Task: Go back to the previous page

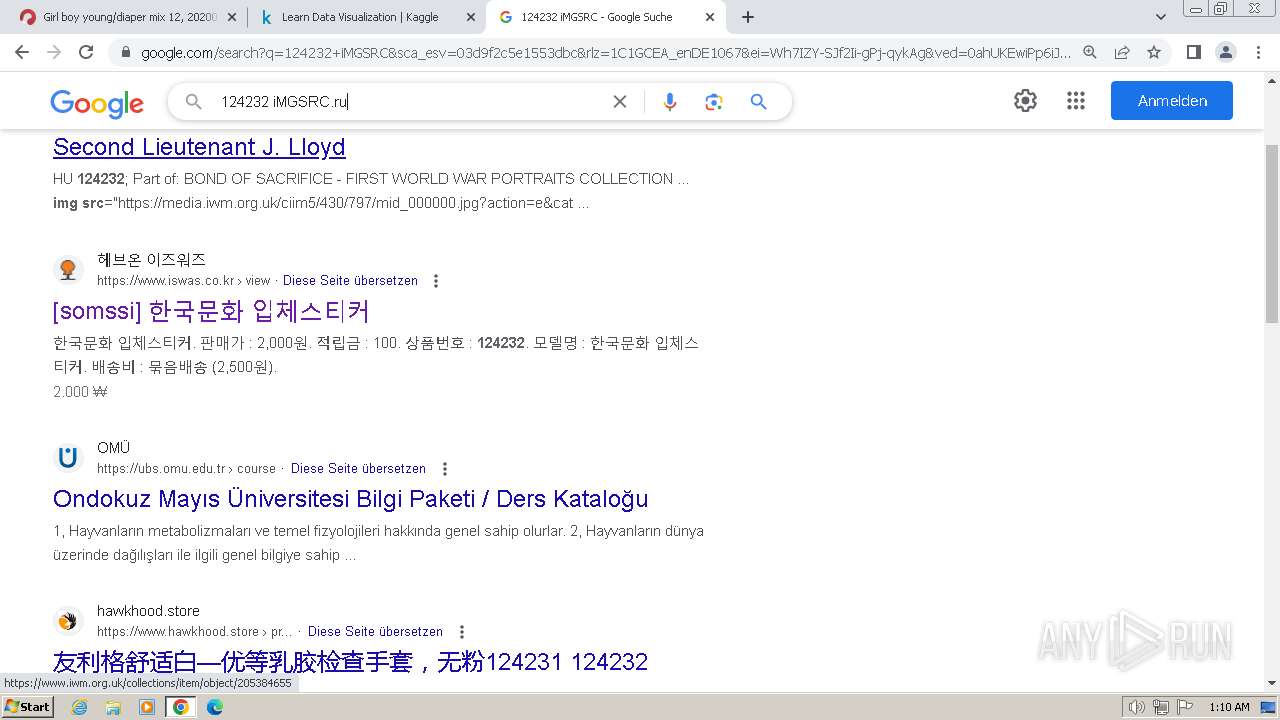Action: tap(22, 52)
